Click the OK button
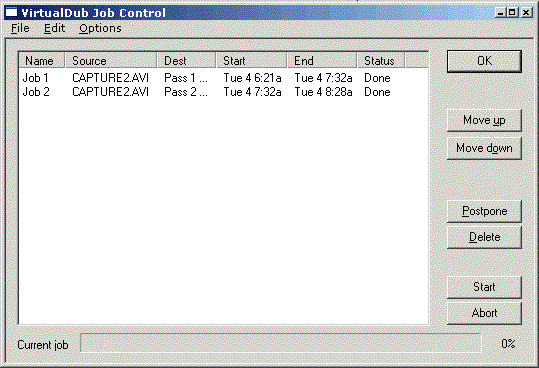Image resolution: width=539 pixels, height=368 pixels. pyautogui.click(x=484, y=61)
